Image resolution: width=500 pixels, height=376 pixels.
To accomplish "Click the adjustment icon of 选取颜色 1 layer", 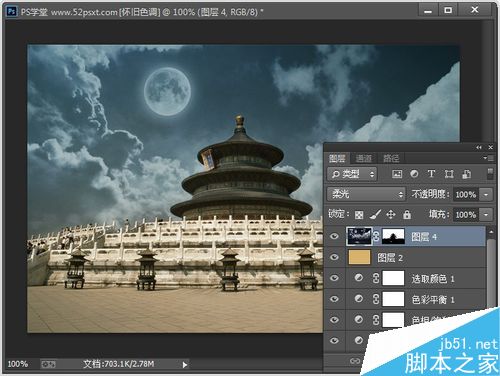I will (359, 278).
